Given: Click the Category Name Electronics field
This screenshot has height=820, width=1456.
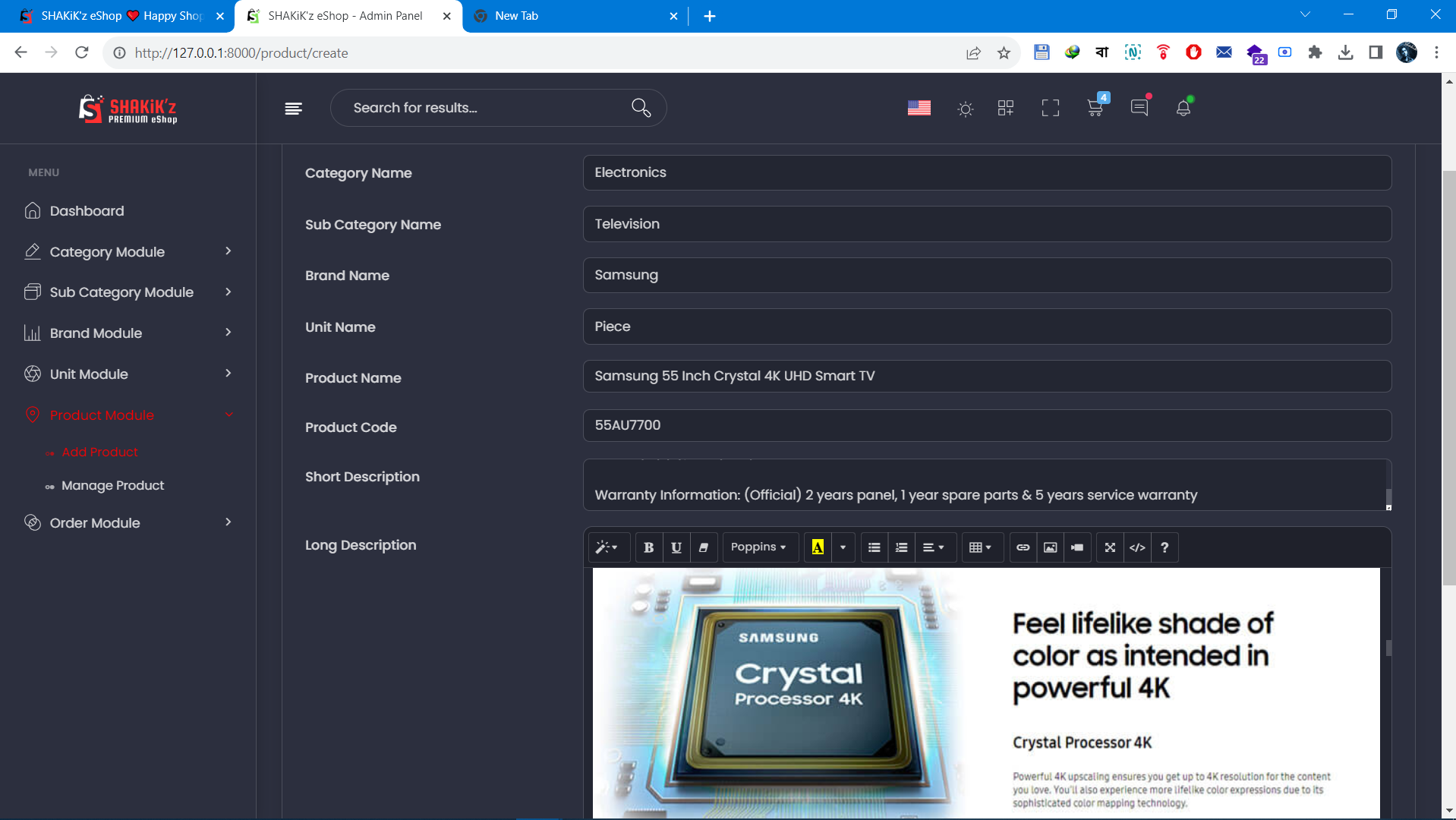Looking at the screenshot, I should pyautogui.click(x=987, y=172).
